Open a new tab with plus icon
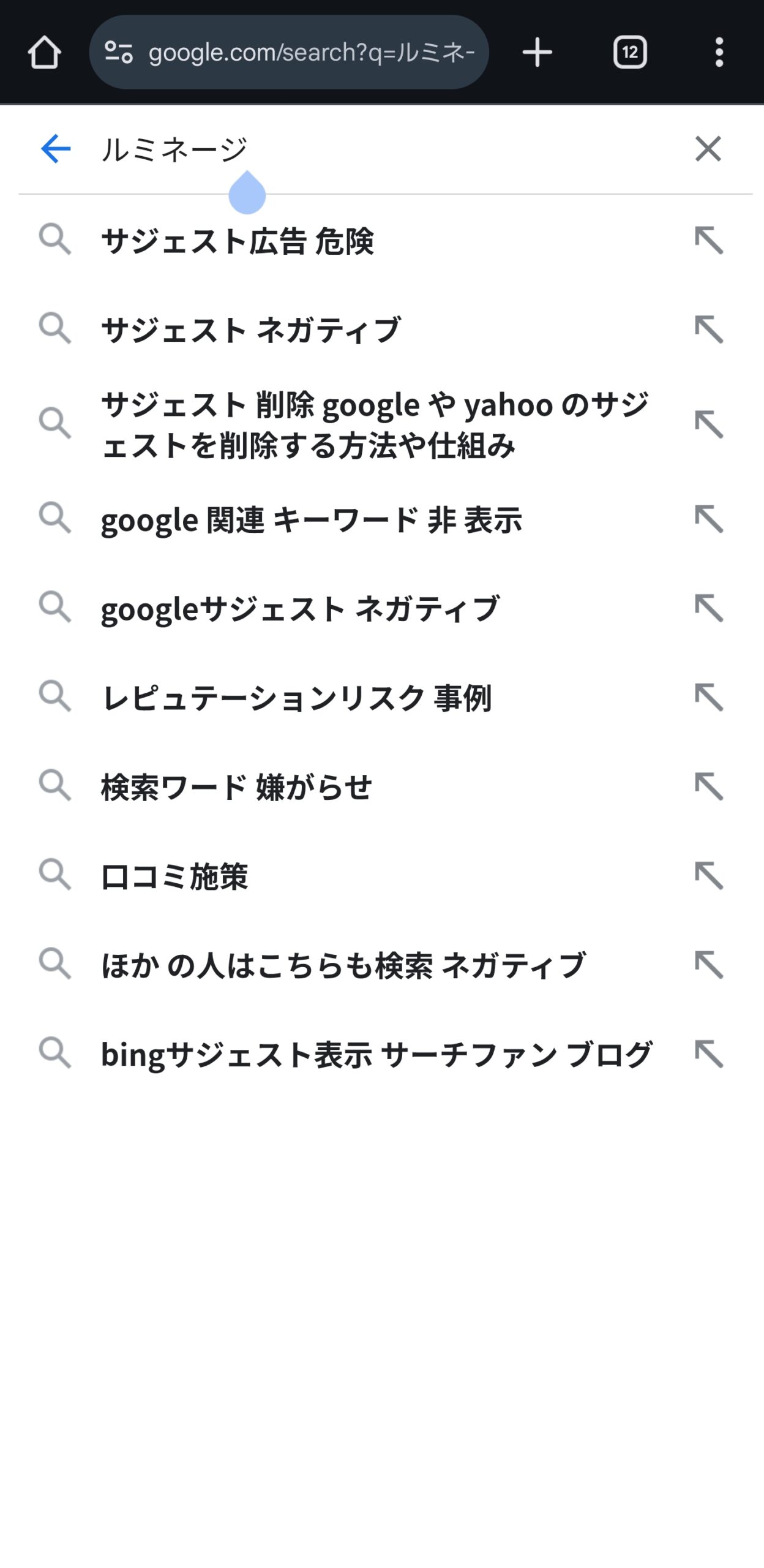The image size is (764, 1568). click(x=537, y=52)
